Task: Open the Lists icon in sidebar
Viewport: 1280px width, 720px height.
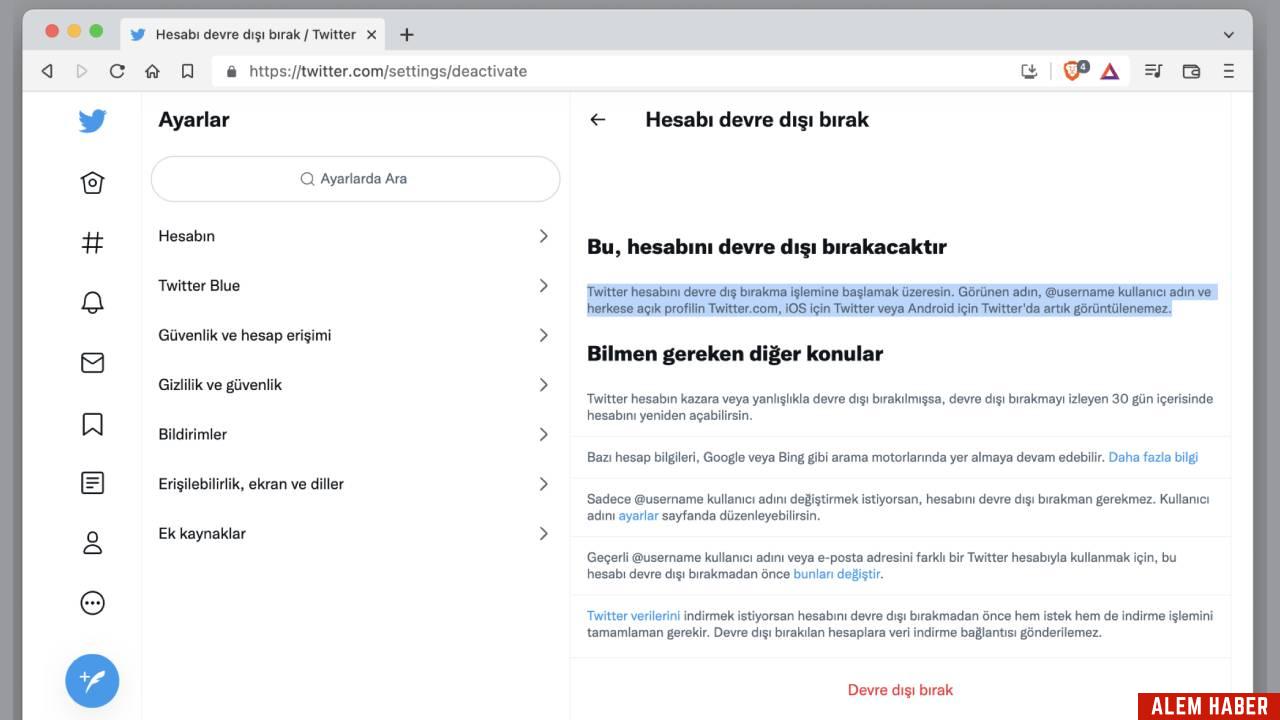Action: (x=92, y=483)
